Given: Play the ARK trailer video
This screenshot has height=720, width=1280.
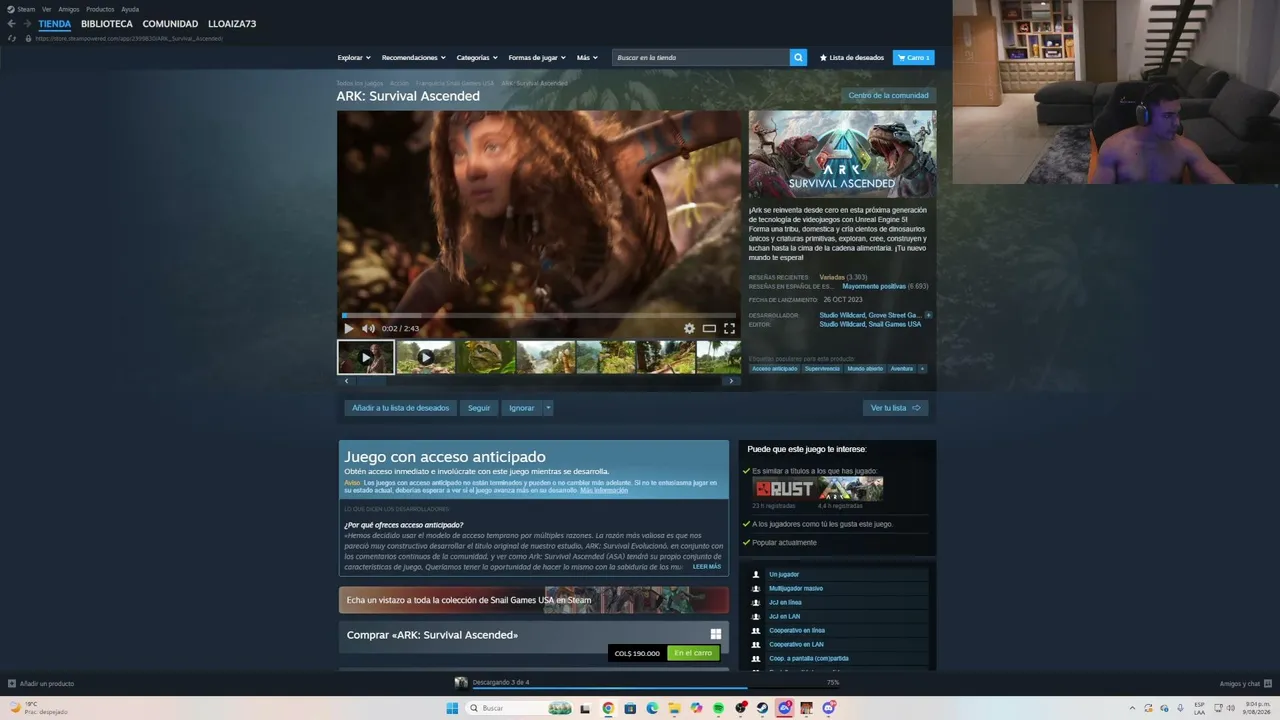Looking at the screenshot, I should [x=349, y=328].
